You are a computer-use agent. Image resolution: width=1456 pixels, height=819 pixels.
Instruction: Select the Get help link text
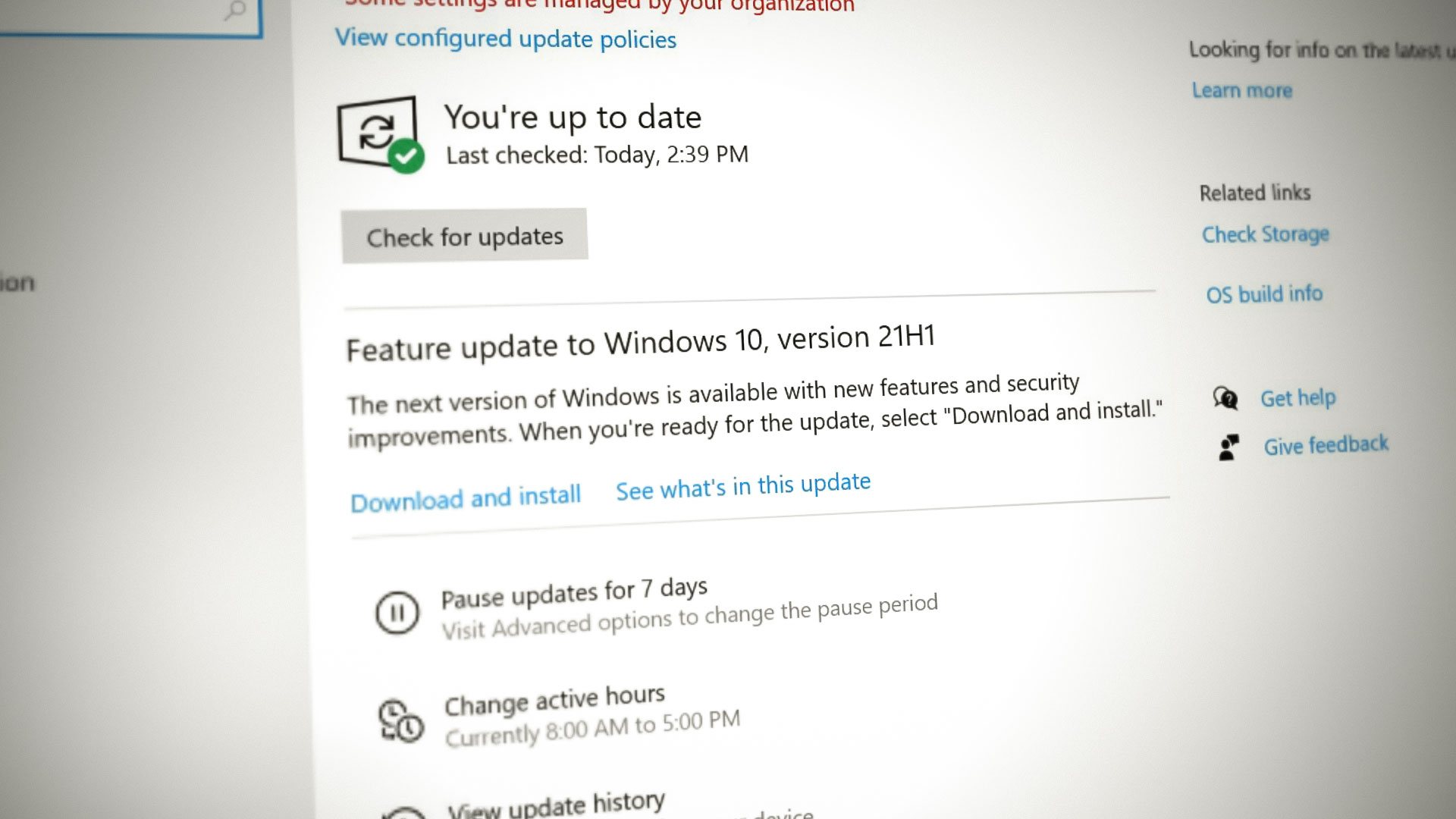tap(1298, 398)
